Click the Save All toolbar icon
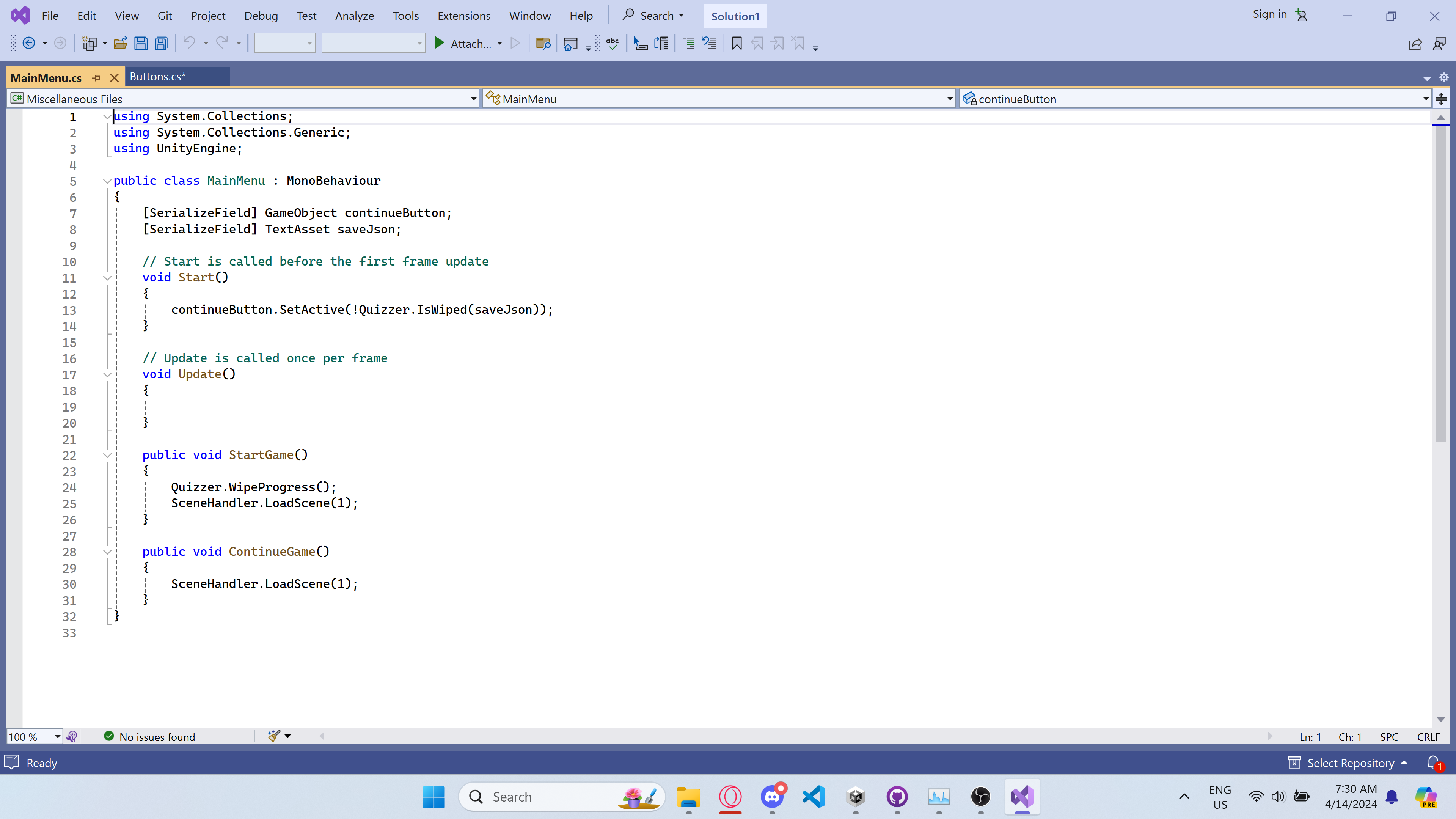The width and height of the screenshot is (1456, 819). point(162,44)
